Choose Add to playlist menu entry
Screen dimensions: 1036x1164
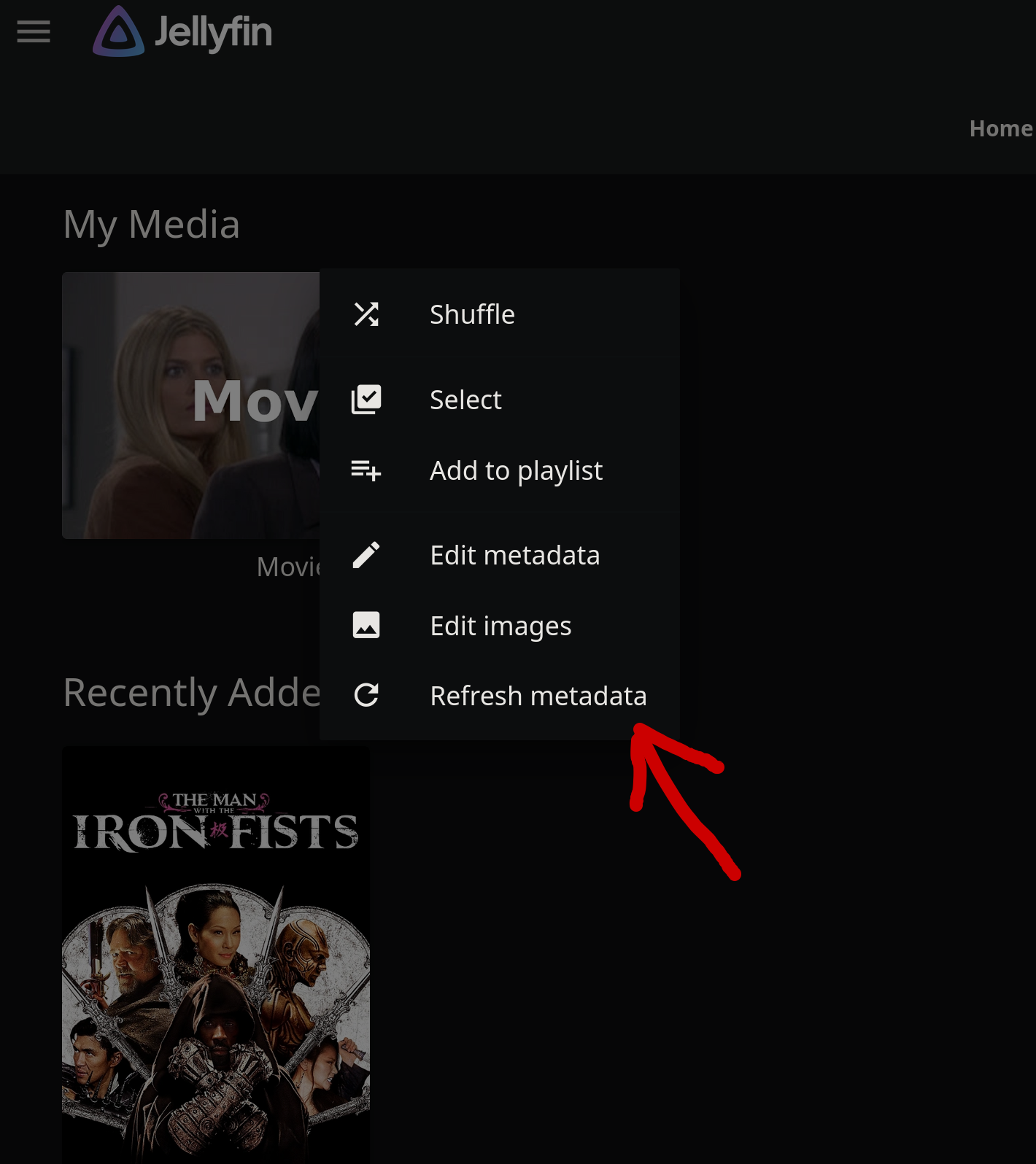[500, 470]
